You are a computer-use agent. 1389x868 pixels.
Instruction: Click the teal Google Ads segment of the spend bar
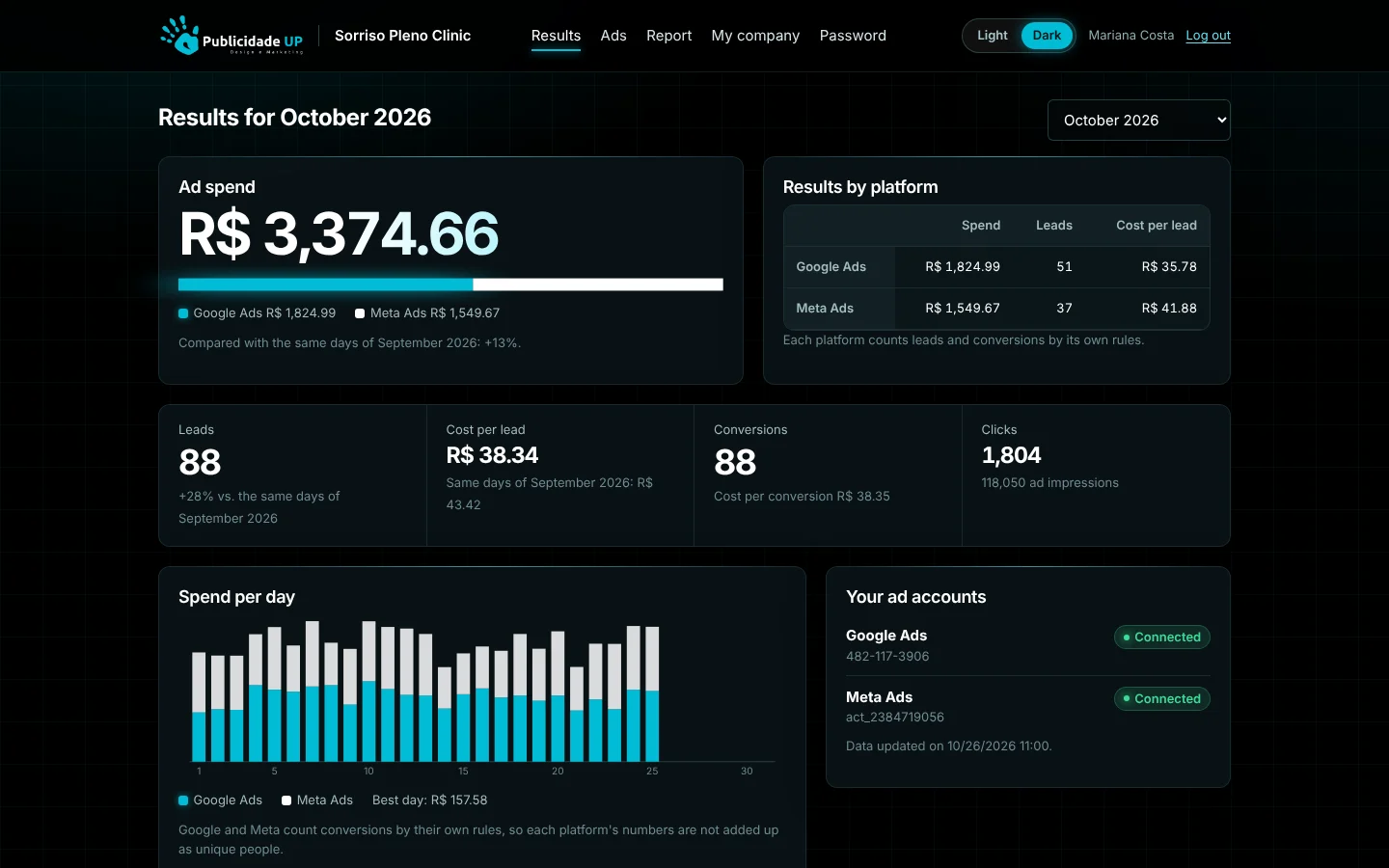point(326,285)
